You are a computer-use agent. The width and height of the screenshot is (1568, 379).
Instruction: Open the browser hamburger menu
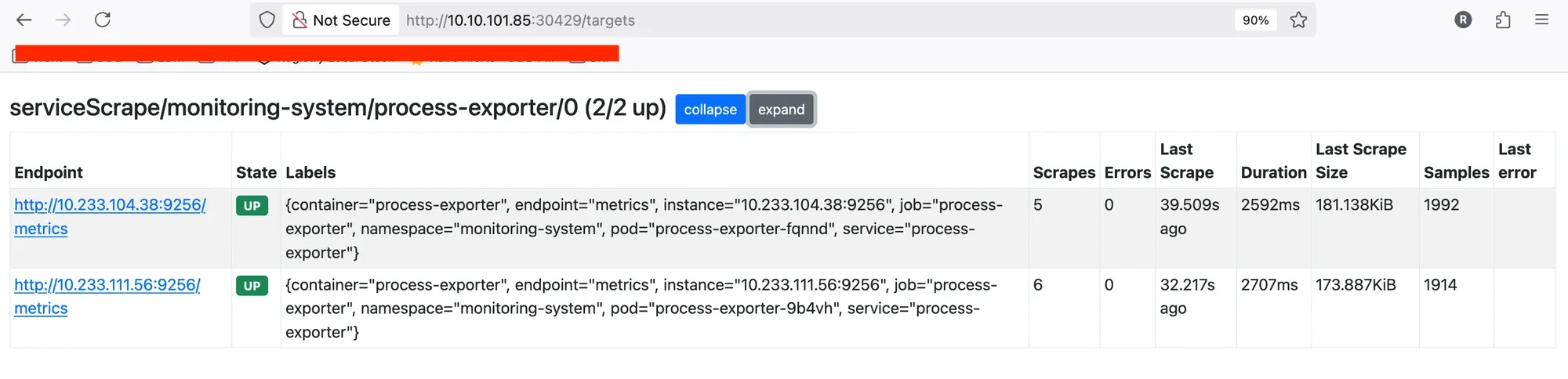pyautogui.click(x=1541, y=20)
